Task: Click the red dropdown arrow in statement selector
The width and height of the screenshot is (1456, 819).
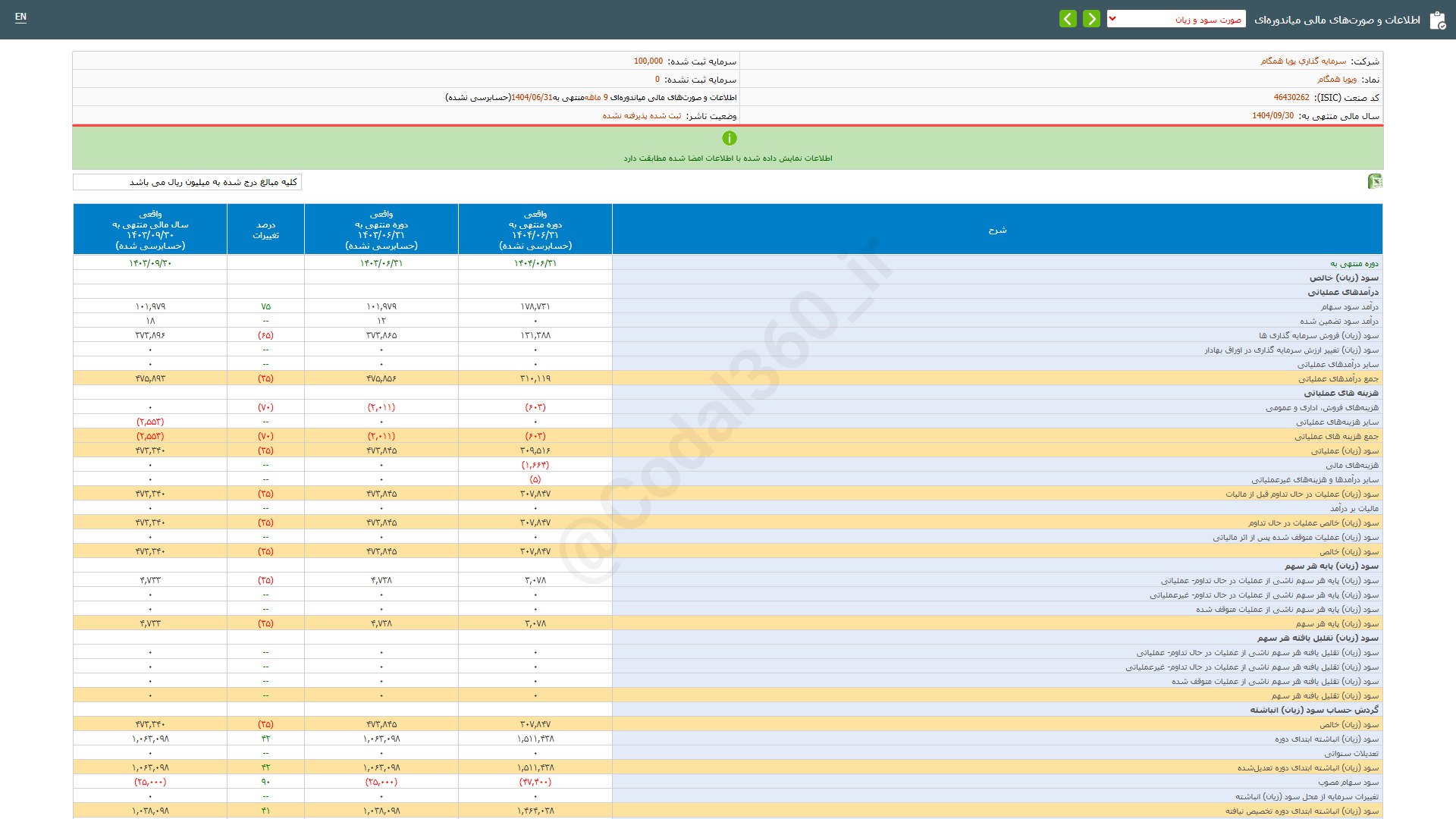Action: 1112,19
